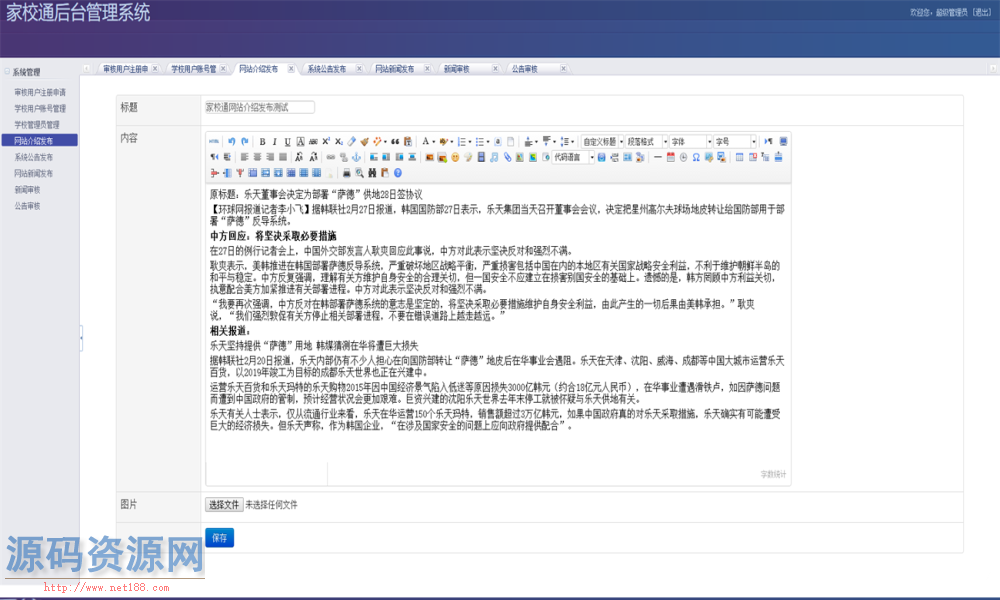Open the ordered list style dropdown
Image resolution: width=1000 pixels, height=600 pixels.
click(470, 142)
